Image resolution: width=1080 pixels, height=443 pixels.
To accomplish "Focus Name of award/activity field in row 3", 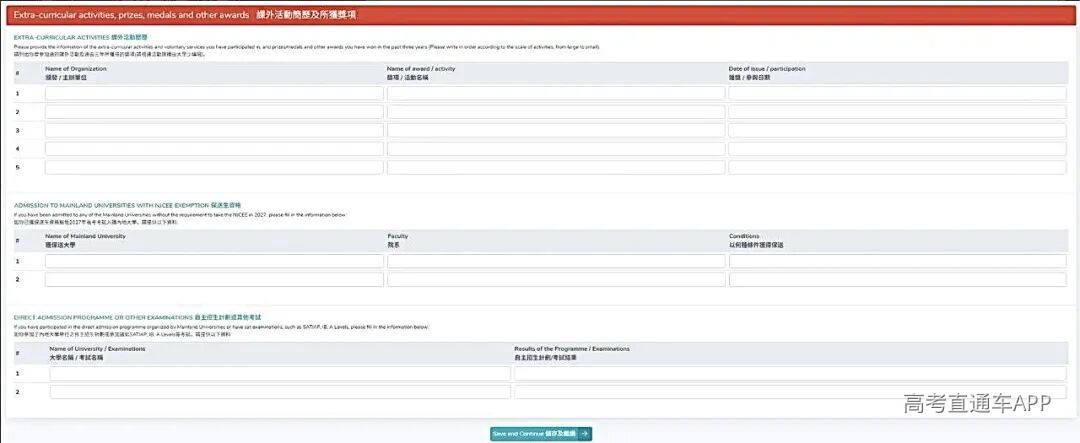I will coord(556,130).
